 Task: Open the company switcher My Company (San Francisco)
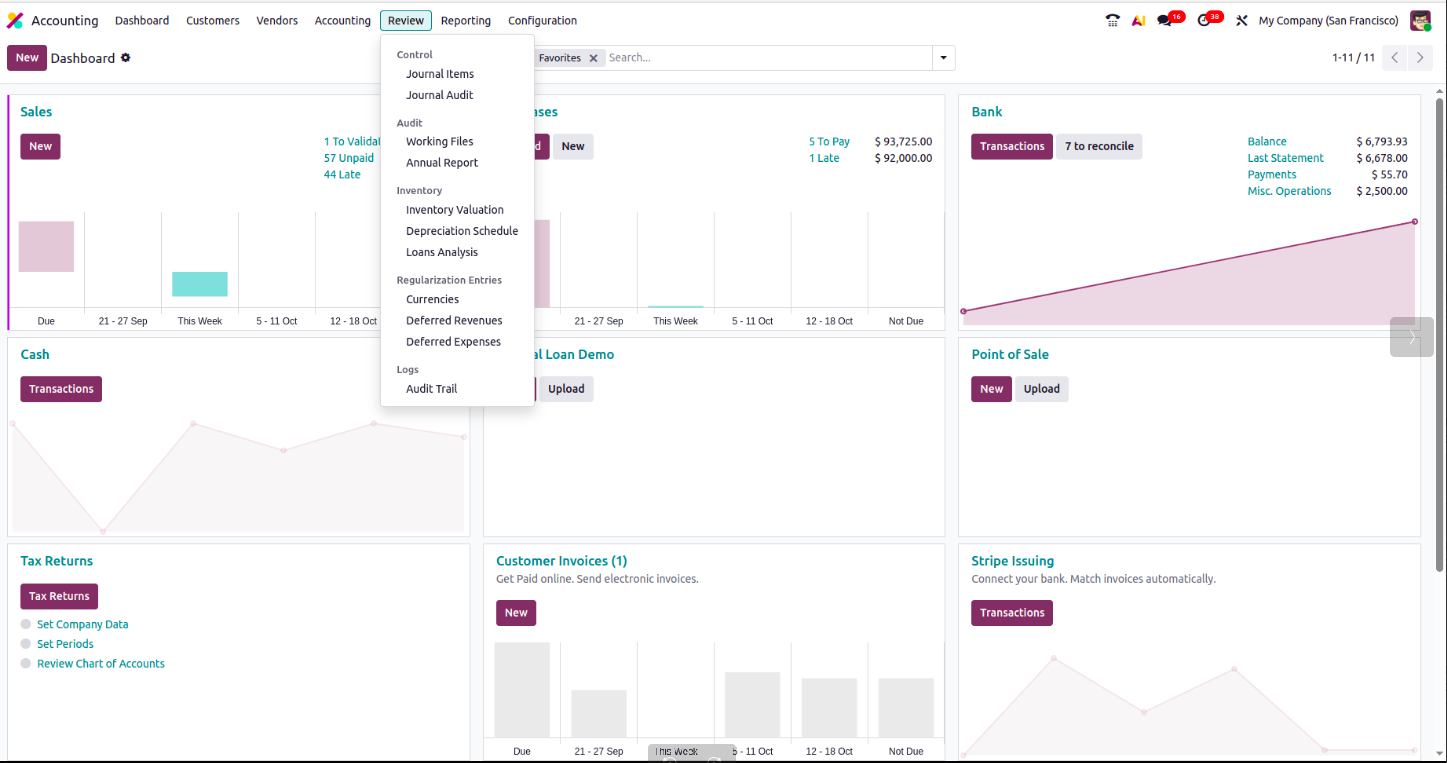point(1328,20)
